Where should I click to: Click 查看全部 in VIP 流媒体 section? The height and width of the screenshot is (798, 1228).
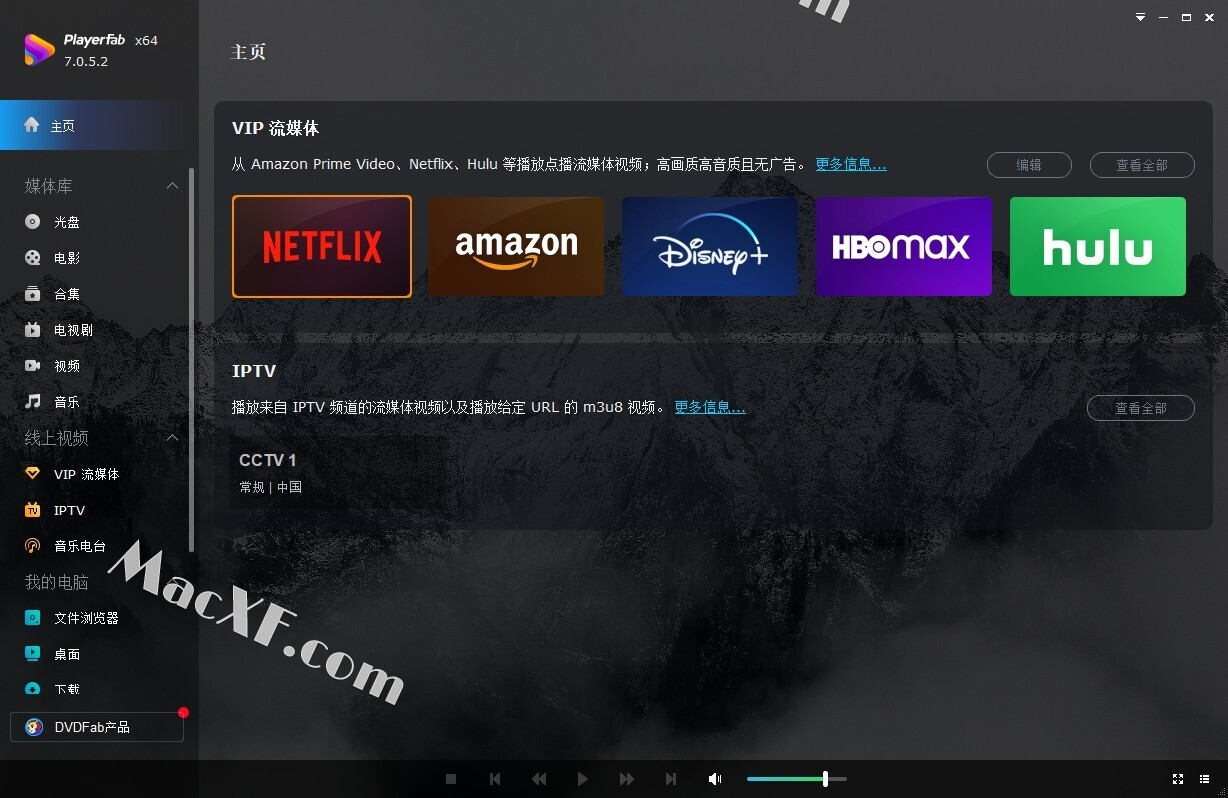point(1142,165)
